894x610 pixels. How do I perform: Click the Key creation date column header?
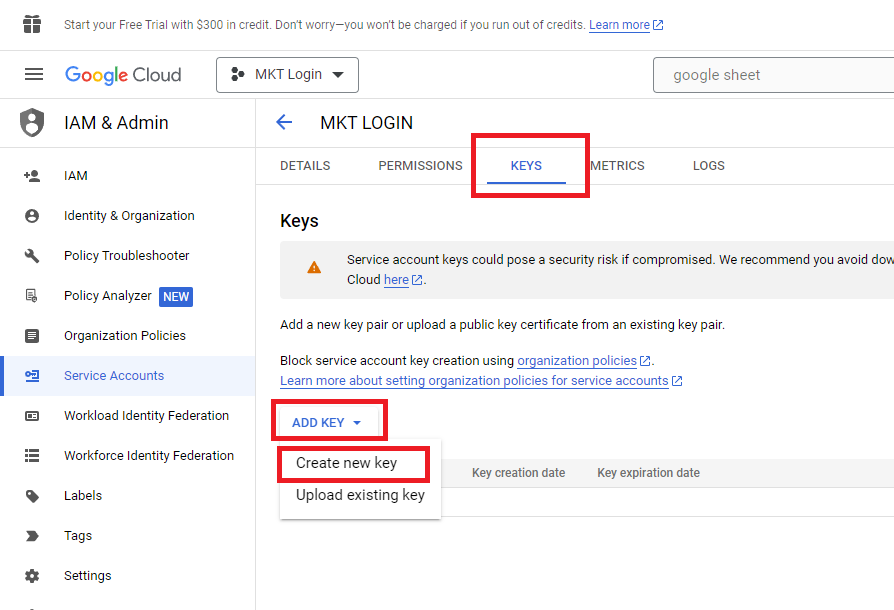pyautogui.click(x=518, y=473)
